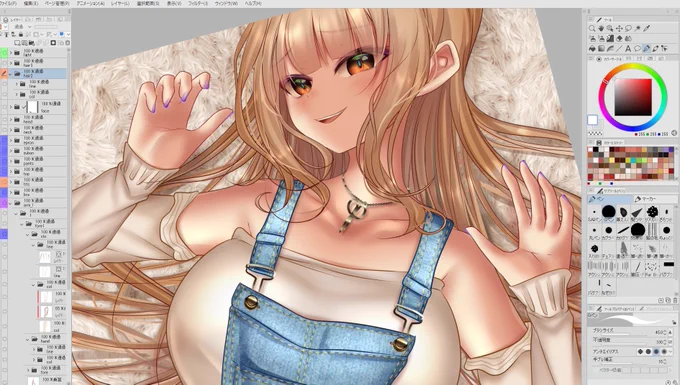Open the 表示(V) View menu

(x=174, y=3)
